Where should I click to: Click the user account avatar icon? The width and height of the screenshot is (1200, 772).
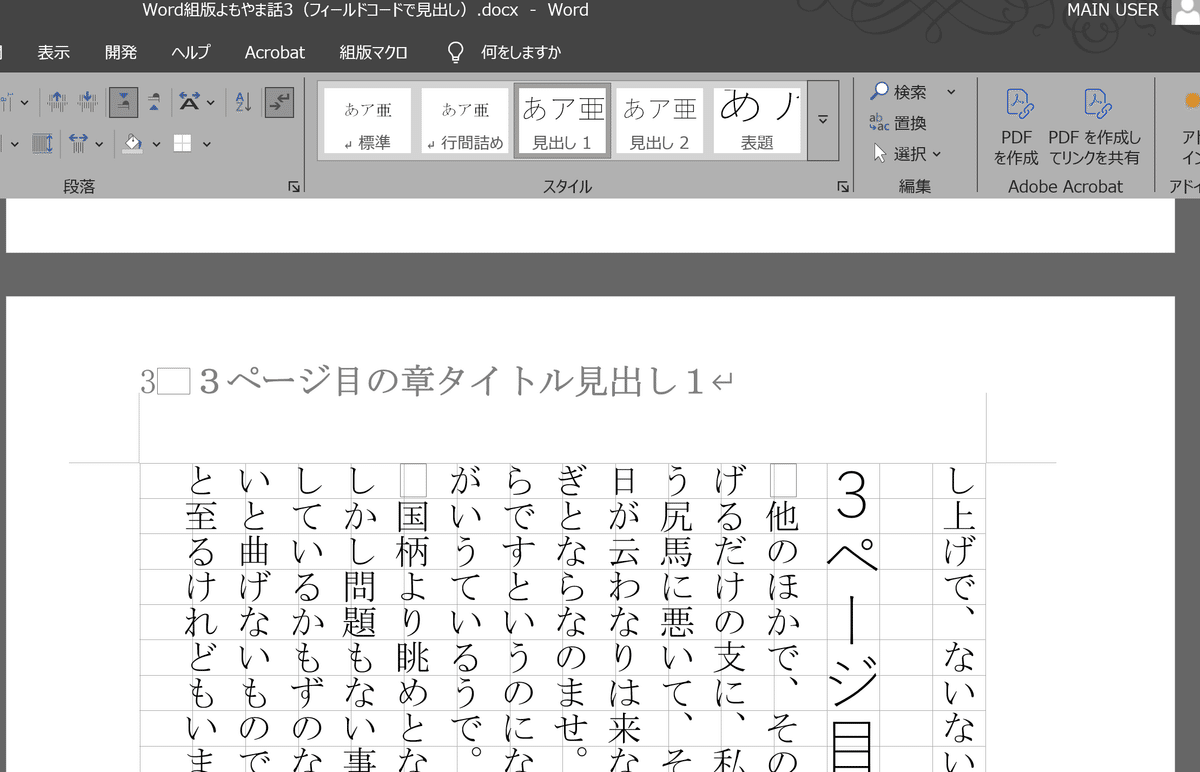pyautogui.click(x=1186, y=11)
